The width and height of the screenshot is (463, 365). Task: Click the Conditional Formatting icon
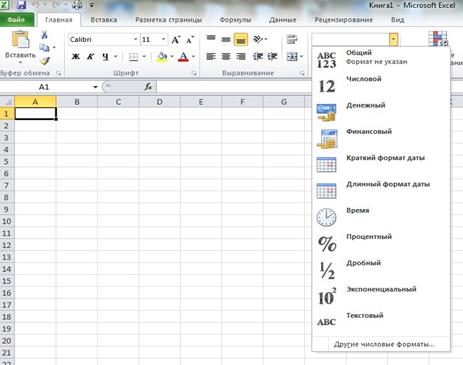point(438,39)
